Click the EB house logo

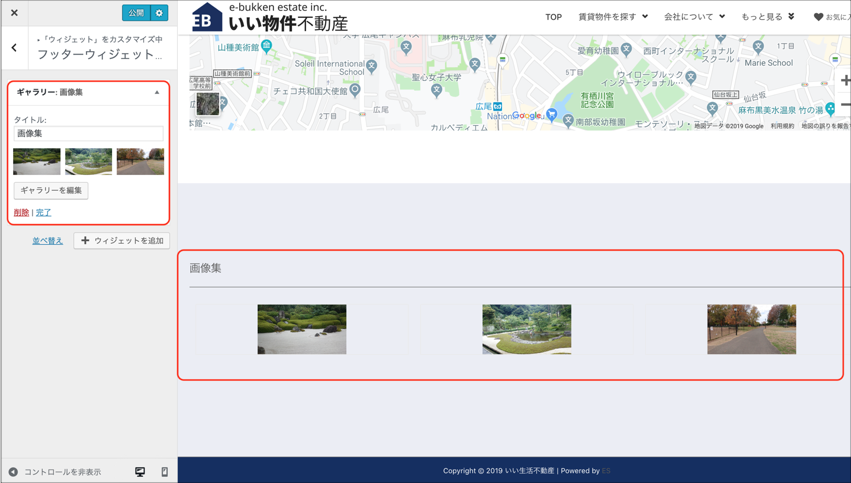tap(206, 17)
